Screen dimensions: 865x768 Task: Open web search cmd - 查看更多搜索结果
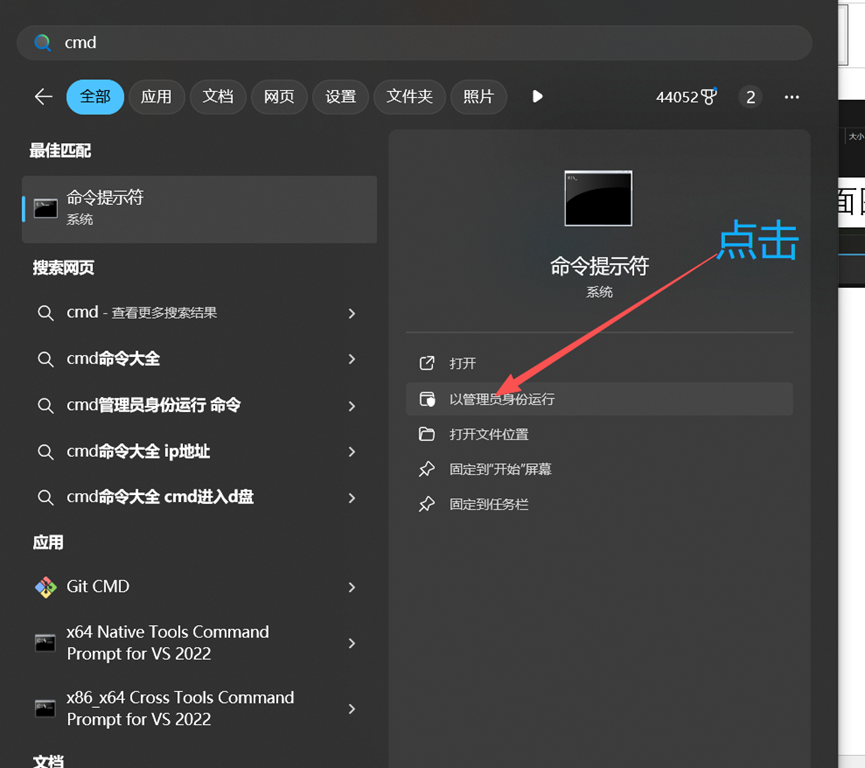[142, 313]
